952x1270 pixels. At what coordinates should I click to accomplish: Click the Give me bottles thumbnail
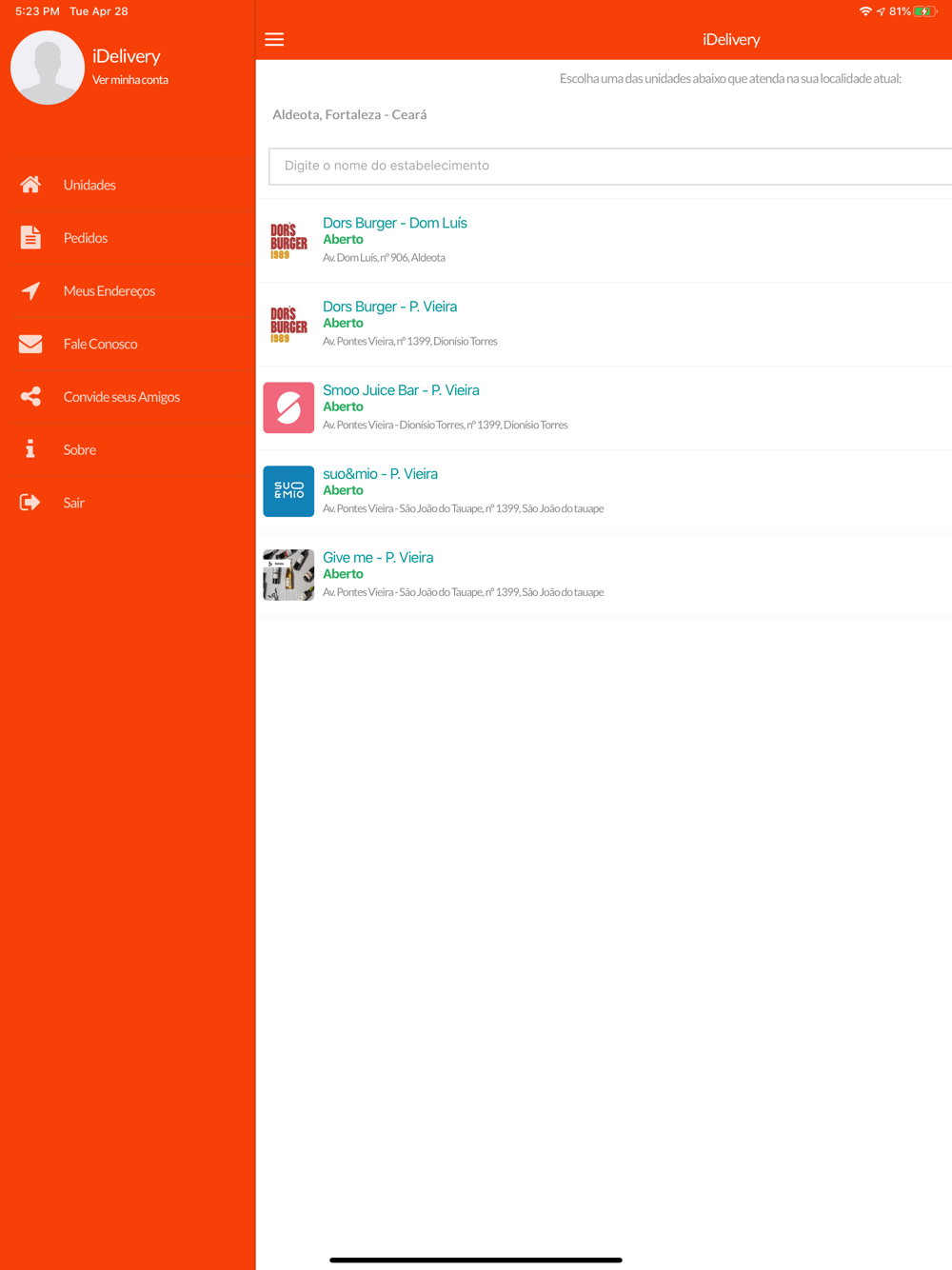point(288,575)
